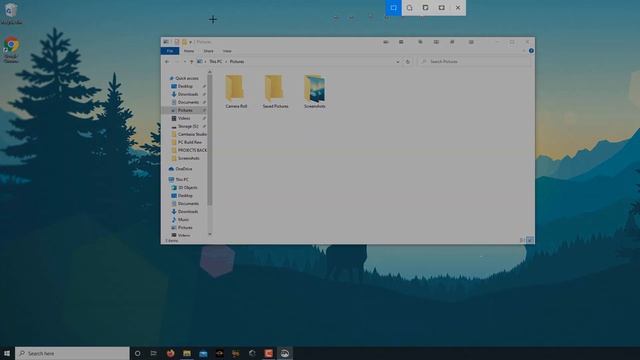Click the Properties icon in title bar

176,42
